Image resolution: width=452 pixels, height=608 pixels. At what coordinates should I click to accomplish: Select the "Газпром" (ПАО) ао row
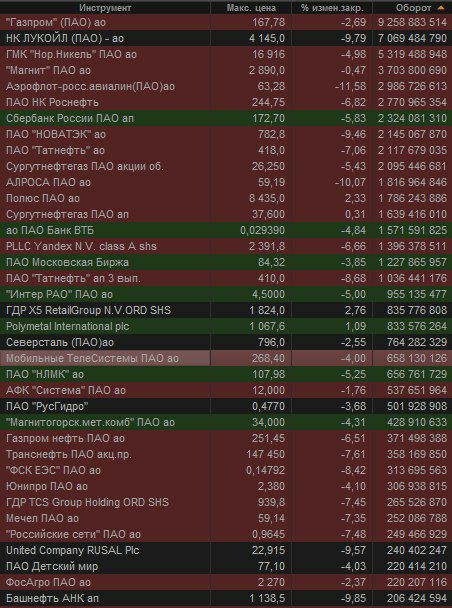(226, 22)
